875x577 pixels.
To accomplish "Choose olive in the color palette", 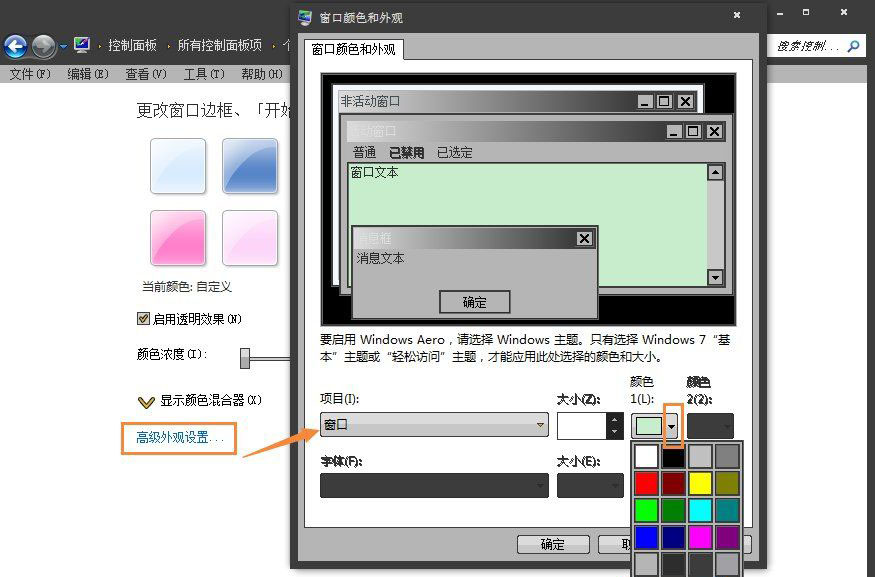I will (x=727, y=483).
